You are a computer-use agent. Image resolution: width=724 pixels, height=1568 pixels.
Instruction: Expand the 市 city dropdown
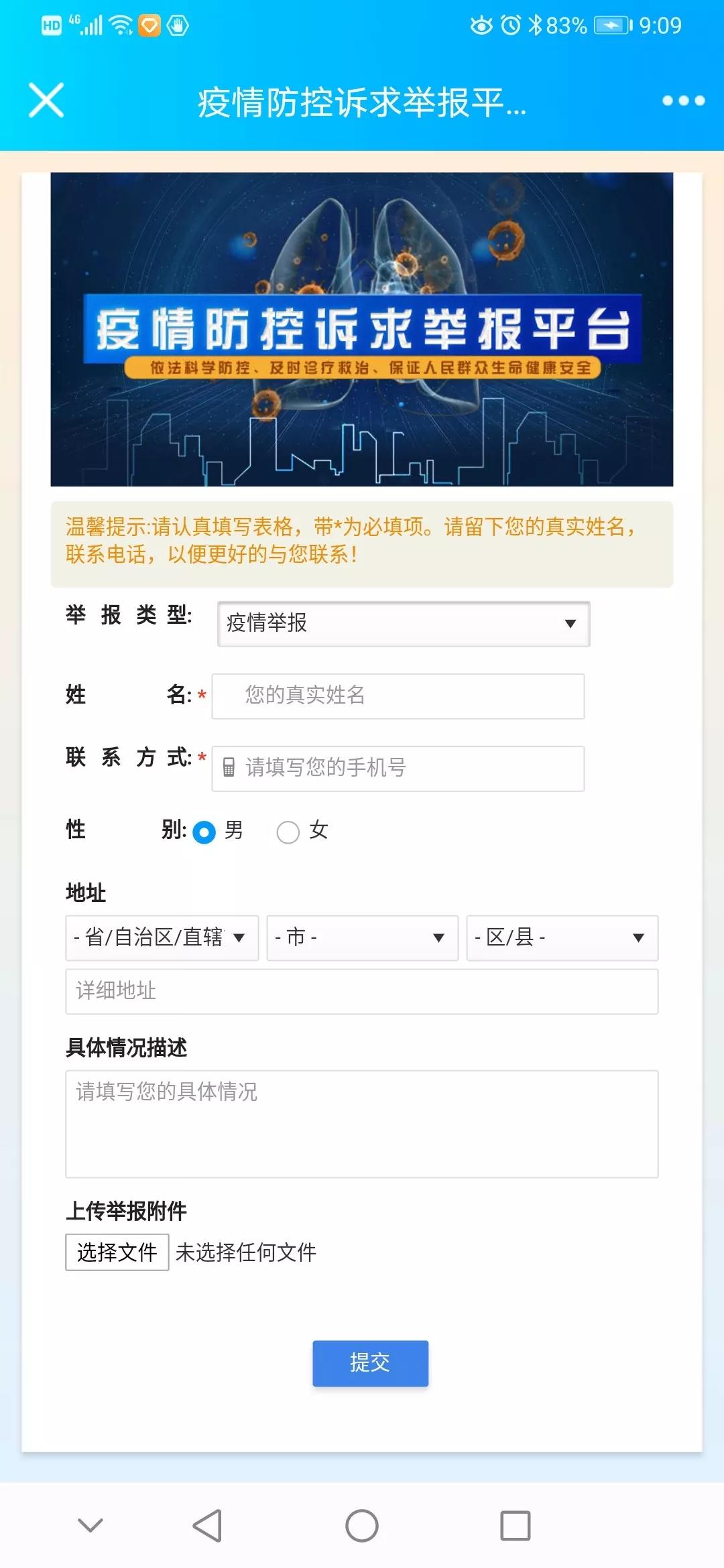362,937
